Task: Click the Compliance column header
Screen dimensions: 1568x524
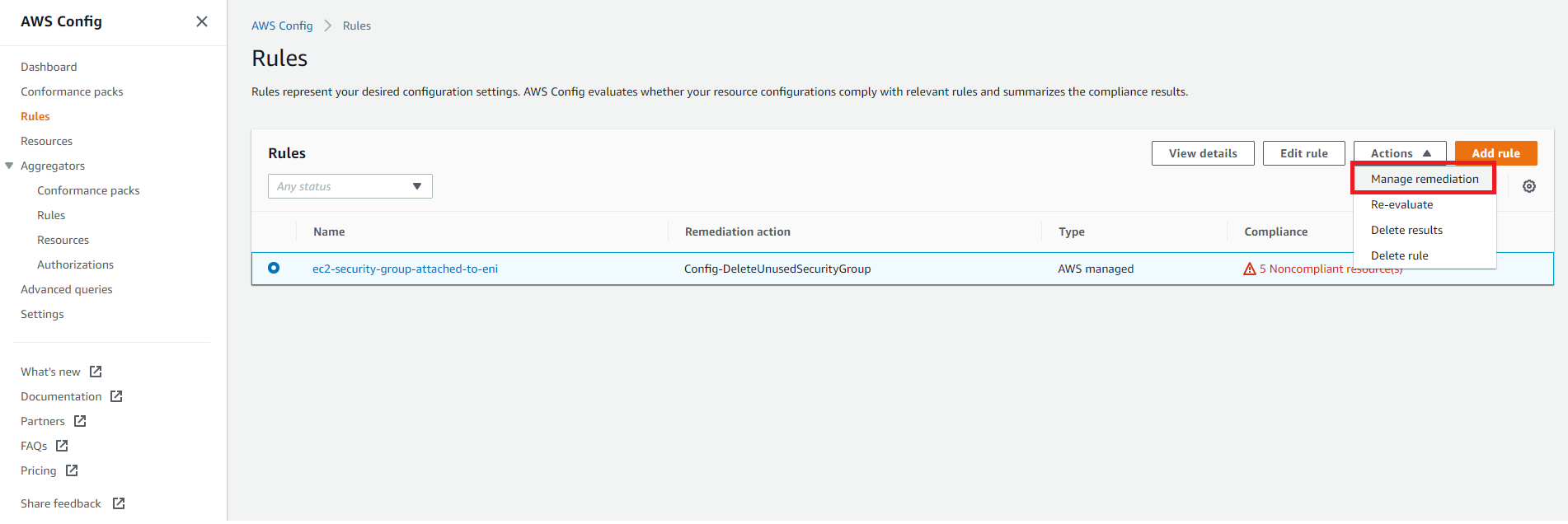Action: click(1275, 232)
